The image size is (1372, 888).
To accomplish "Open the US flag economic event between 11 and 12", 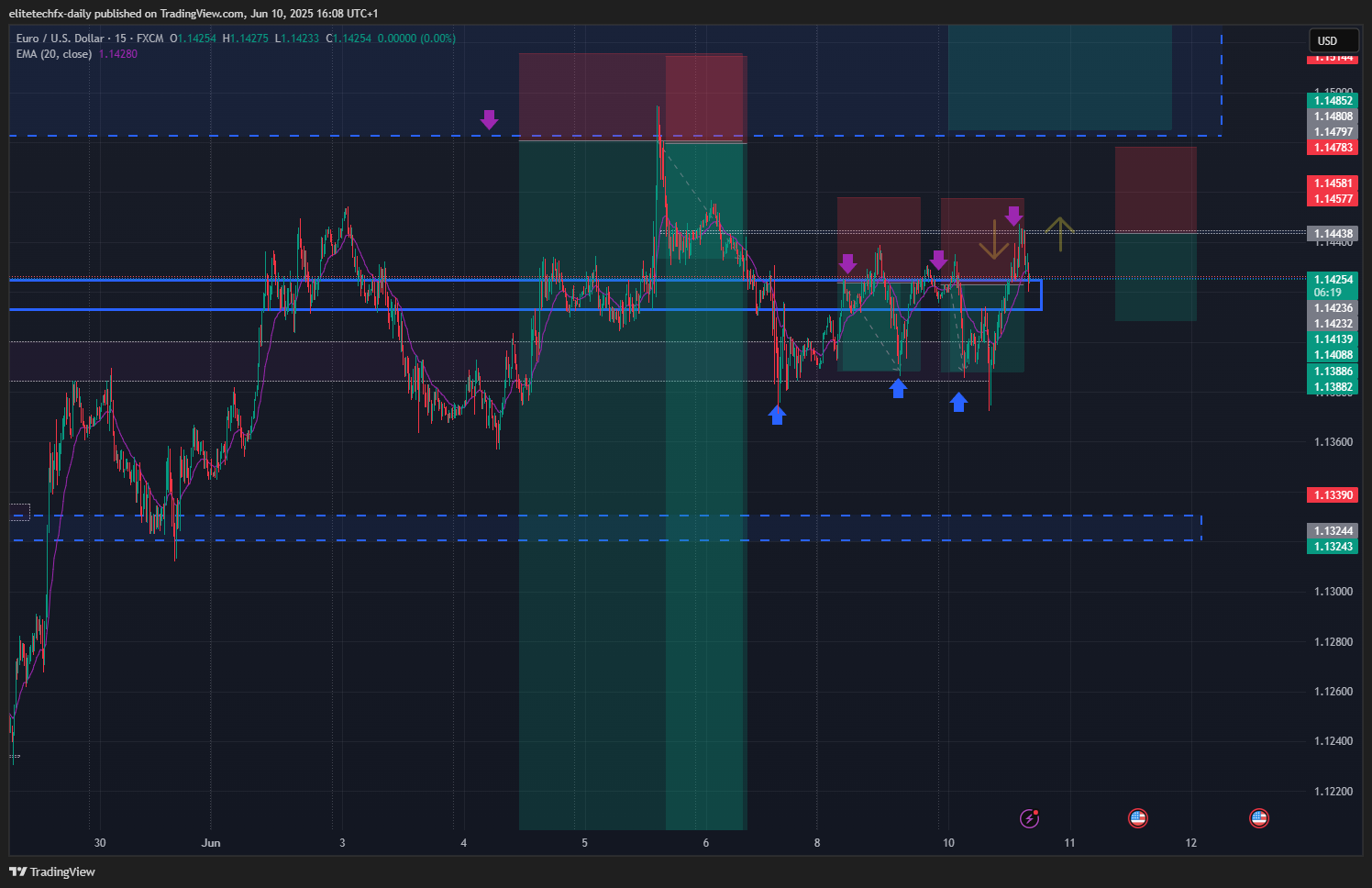I will [x=1137, y=818].
